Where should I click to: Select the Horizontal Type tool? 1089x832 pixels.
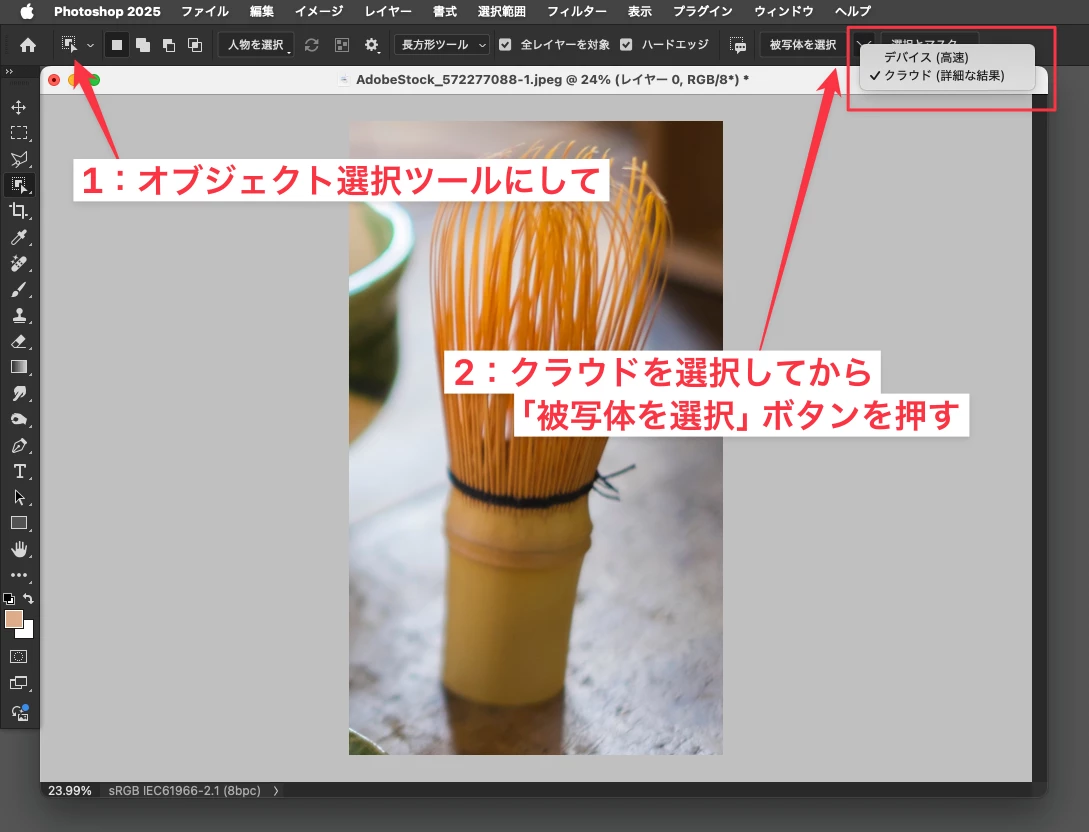point(19,472)
